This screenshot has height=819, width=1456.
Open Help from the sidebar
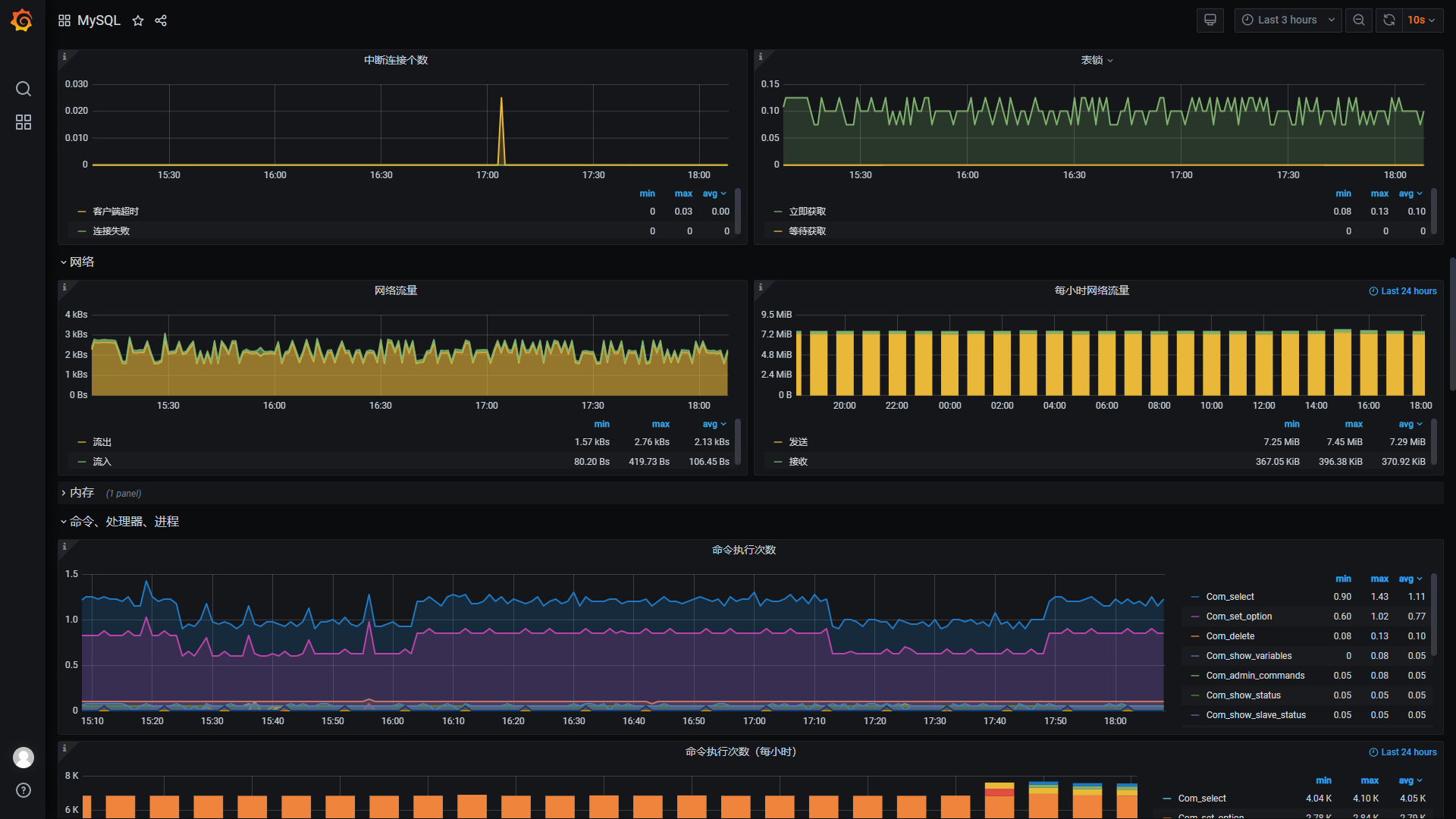(x=23, y=790)
